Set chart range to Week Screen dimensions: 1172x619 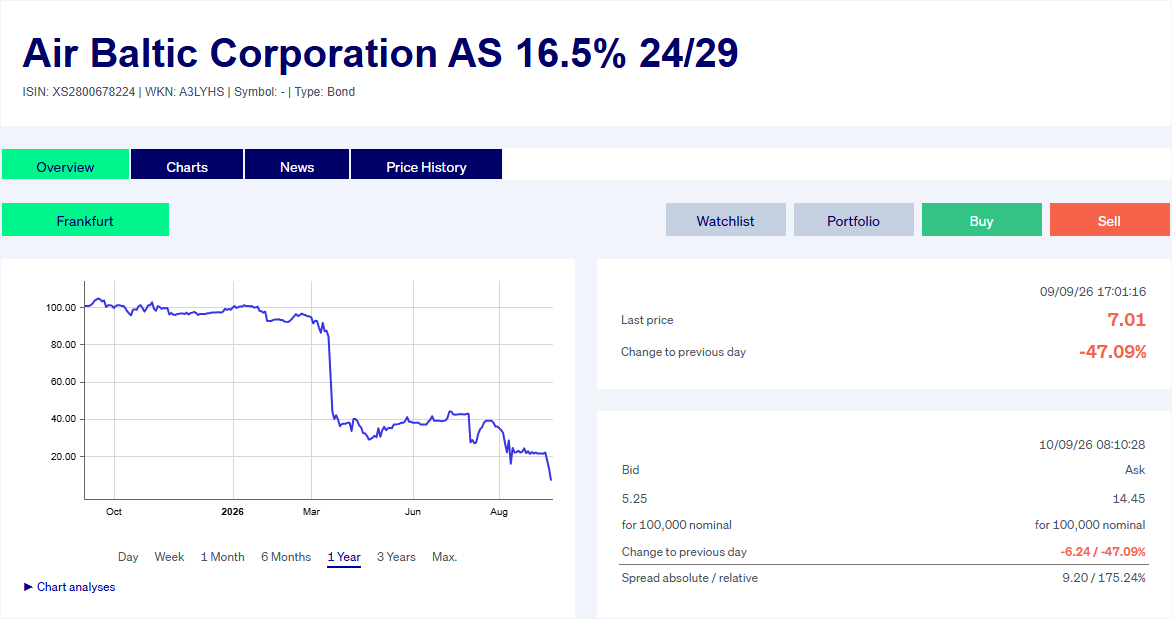[x=169, y=557]
